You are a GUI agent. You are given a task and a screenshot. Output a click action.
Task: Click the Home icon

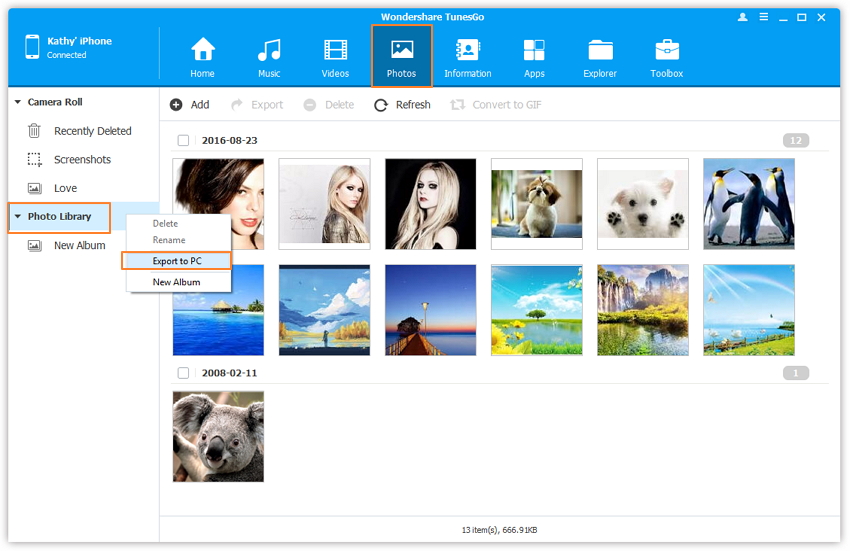click(203, 50)
